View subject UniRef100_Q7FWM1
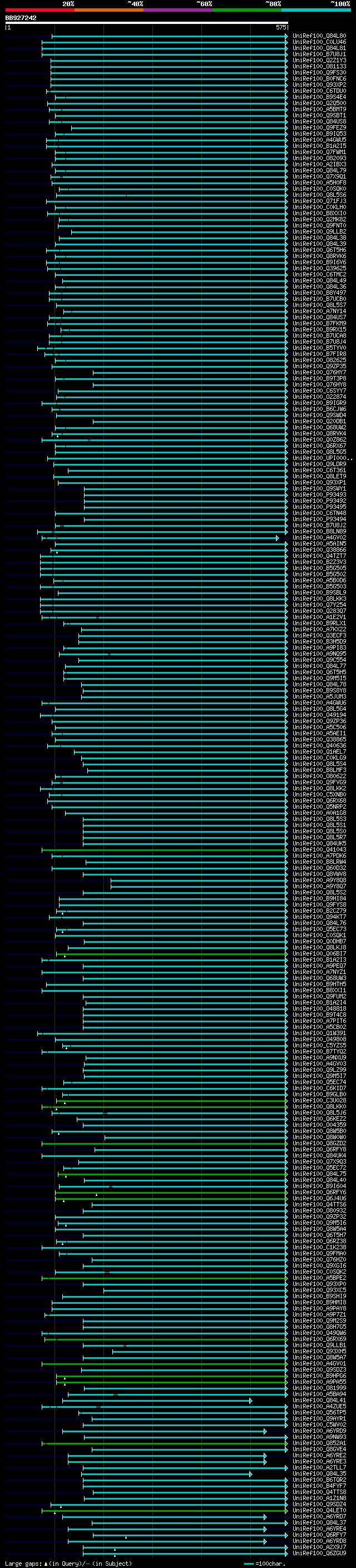This screenshot has width=356, height=1568. (x=319, y=152)
